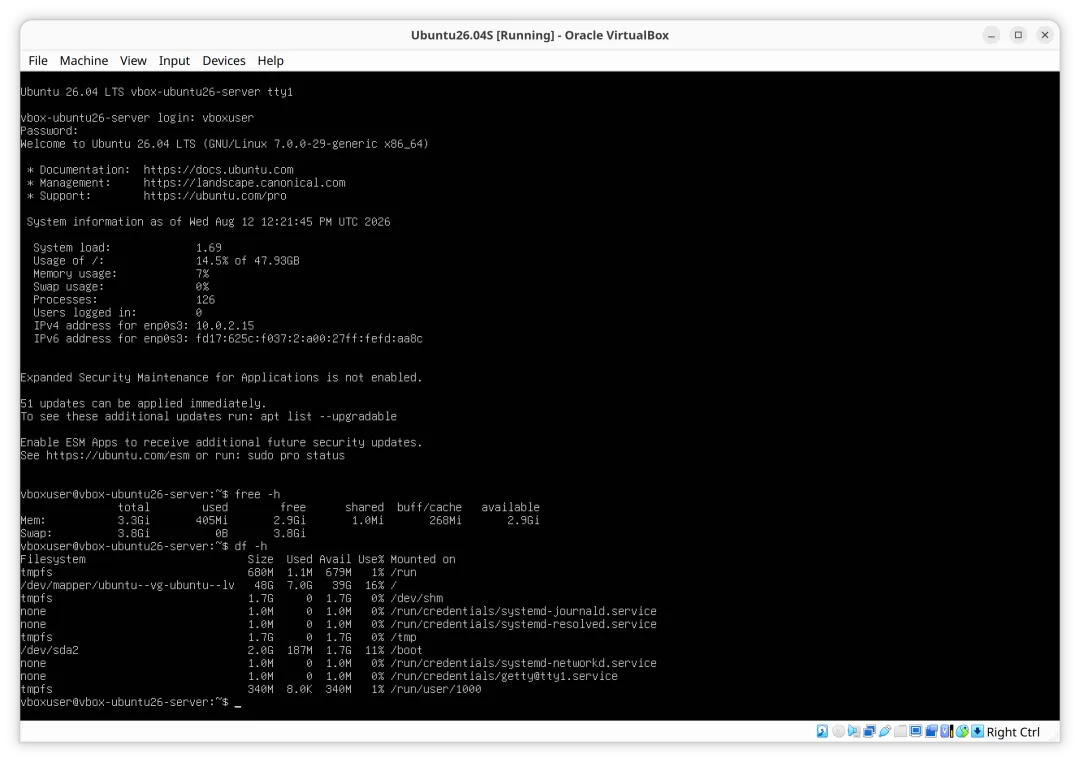The width and height of the screenshot is (1080, 762).
Task: Click the 'Mounted on' column header
Action: tap(423, 559)
